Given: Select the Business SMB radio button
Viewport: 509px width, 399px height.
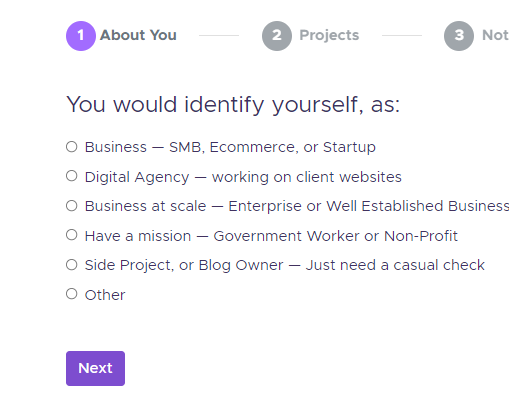Looking at the screenshot, I should [72, 147].
